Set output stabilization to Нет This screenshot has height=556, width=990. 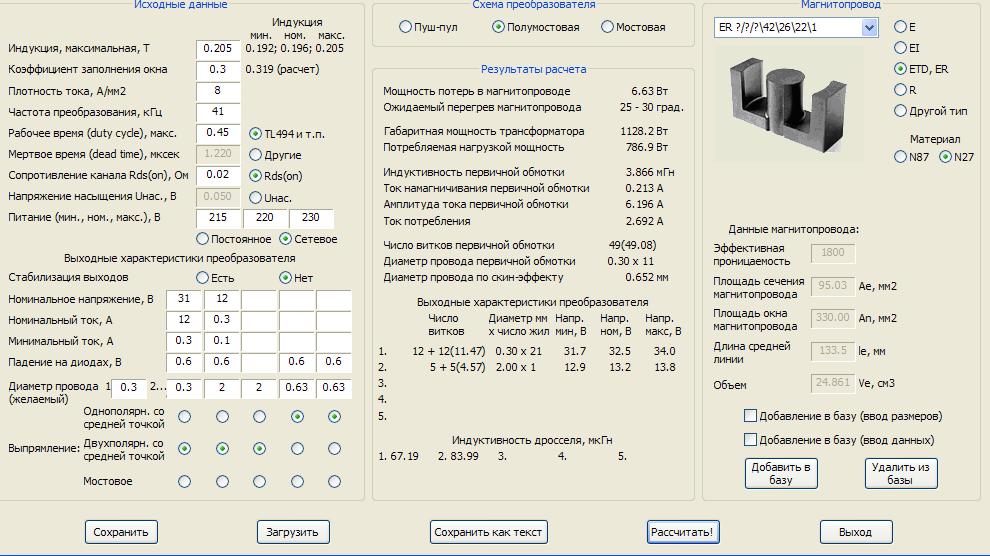pos(285,277)
